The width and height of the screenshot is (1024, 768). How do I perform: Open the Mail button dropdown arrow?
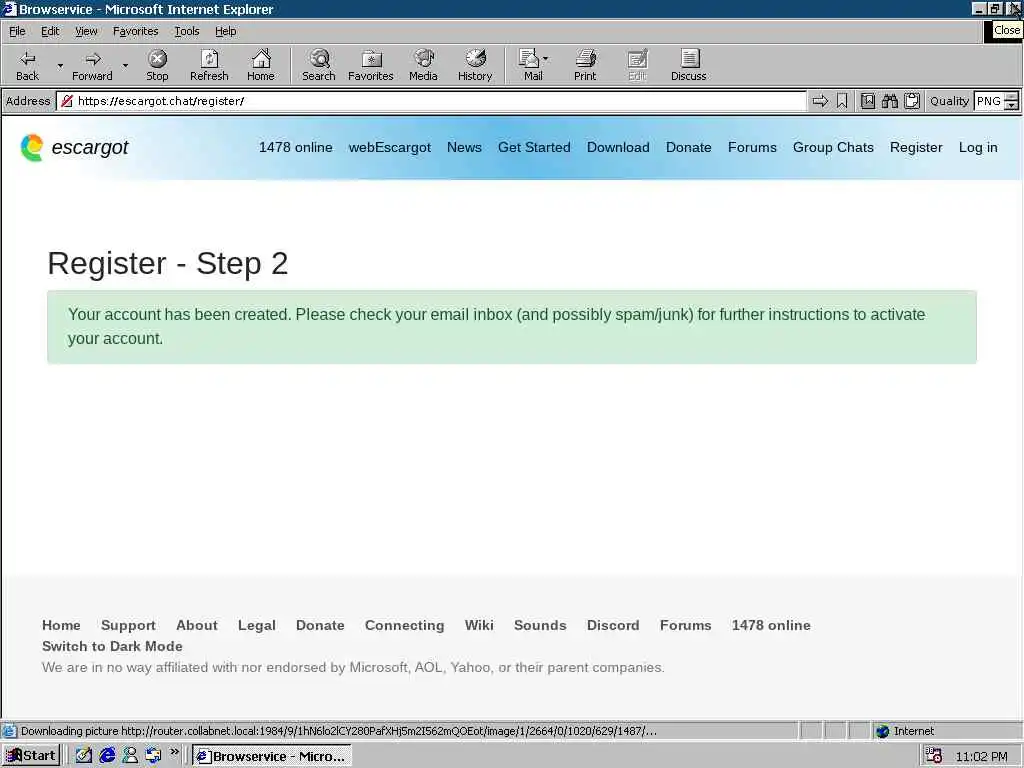click(x=546, y=59)
